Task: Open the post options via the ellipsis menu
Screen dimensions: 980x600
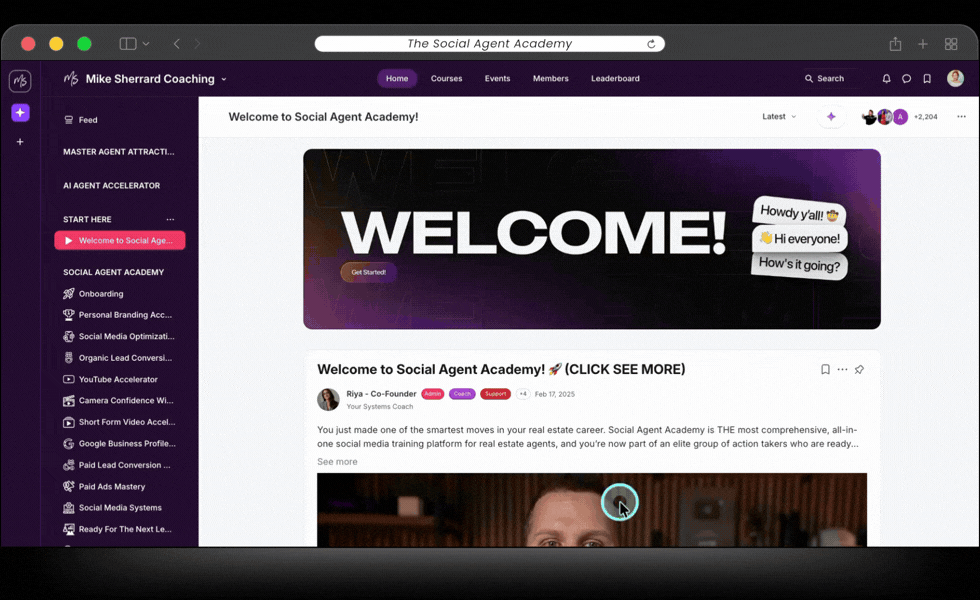Action: tap(841, 369)
